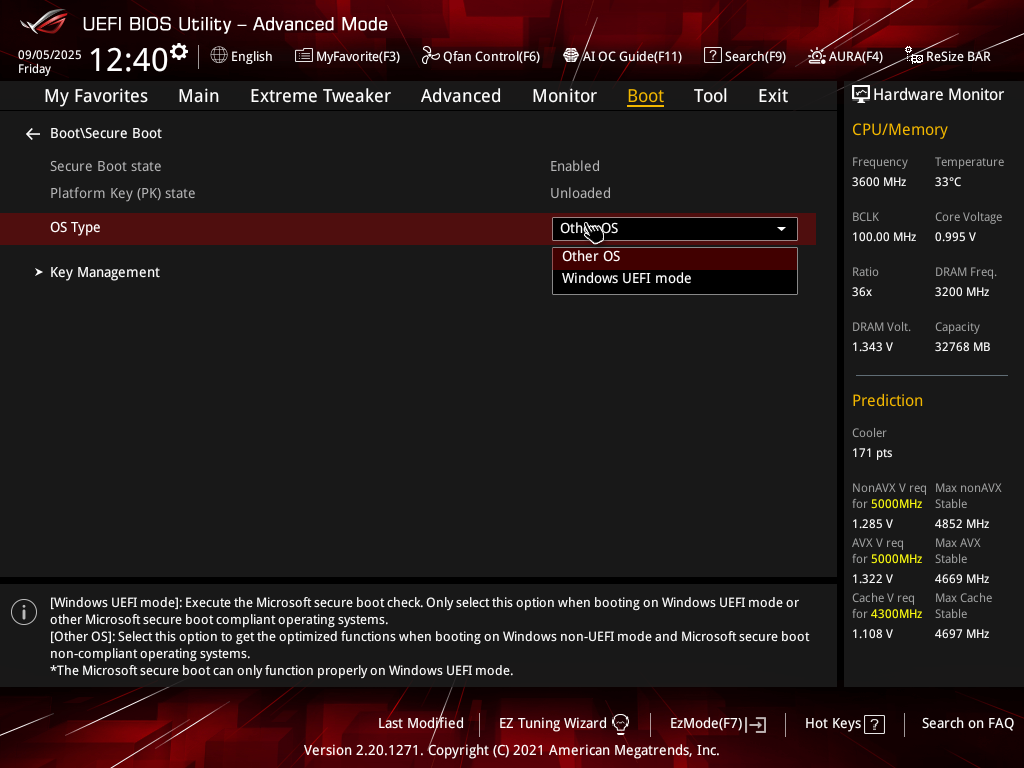The image size is (1024, 768).
Task: Open MyFavorite(F3) list icon
Action: click(304, 56)
